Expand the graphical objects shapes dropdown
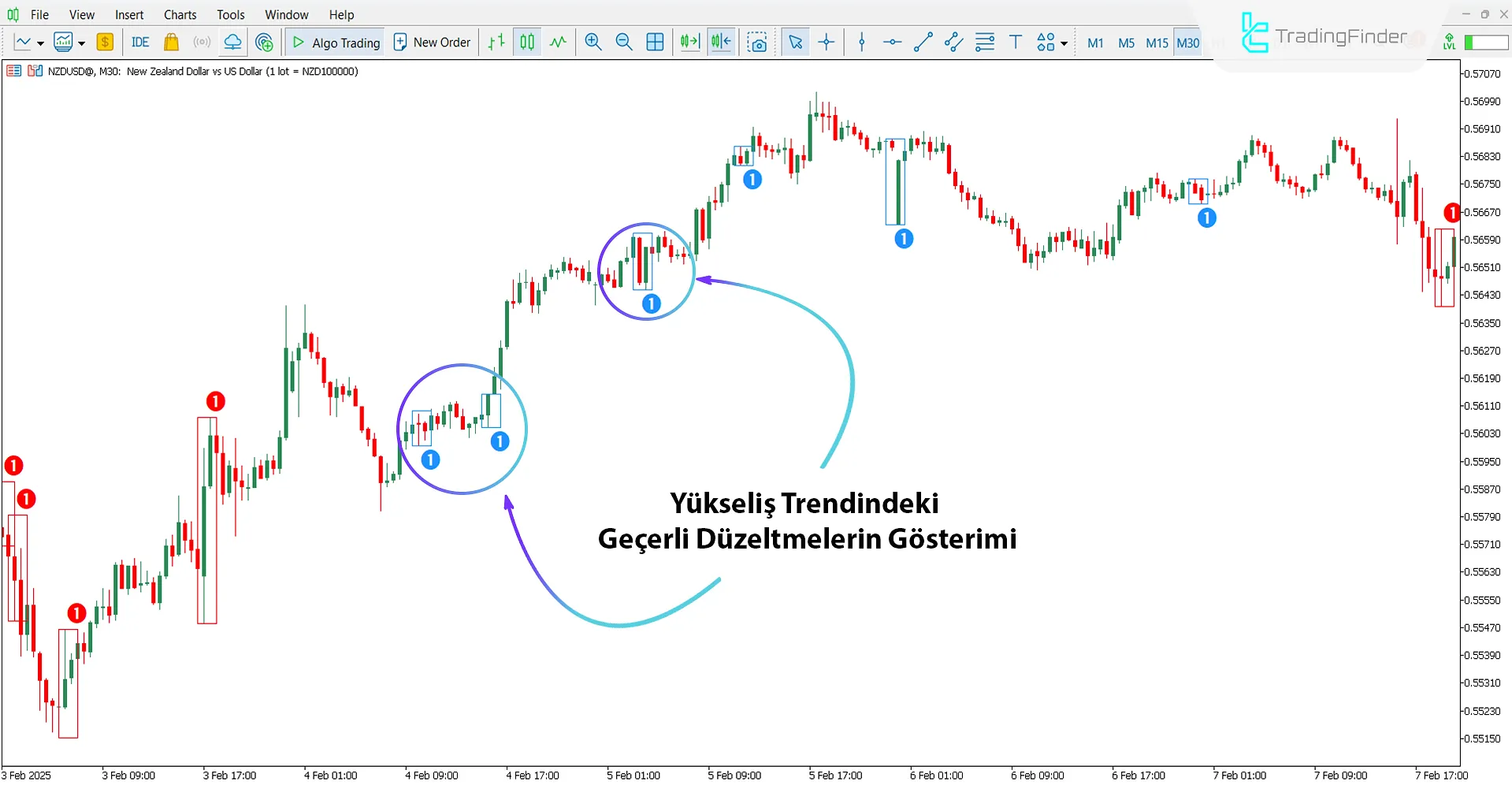The image size is (1512, 785). [x=1064, y=42]
